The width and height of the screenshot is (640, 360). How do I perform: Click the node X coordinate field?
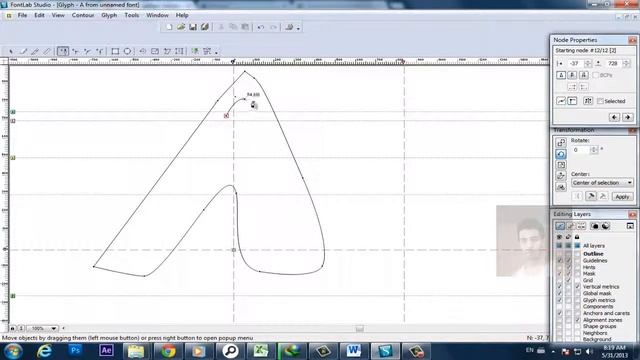point(576,63)
